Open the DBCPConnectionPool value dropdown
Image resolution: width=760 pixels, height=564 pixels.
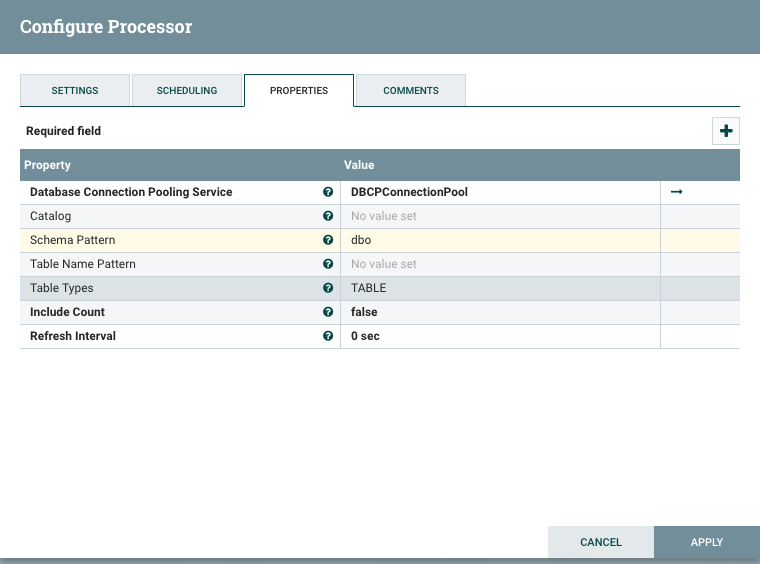[x=500, y=192]
